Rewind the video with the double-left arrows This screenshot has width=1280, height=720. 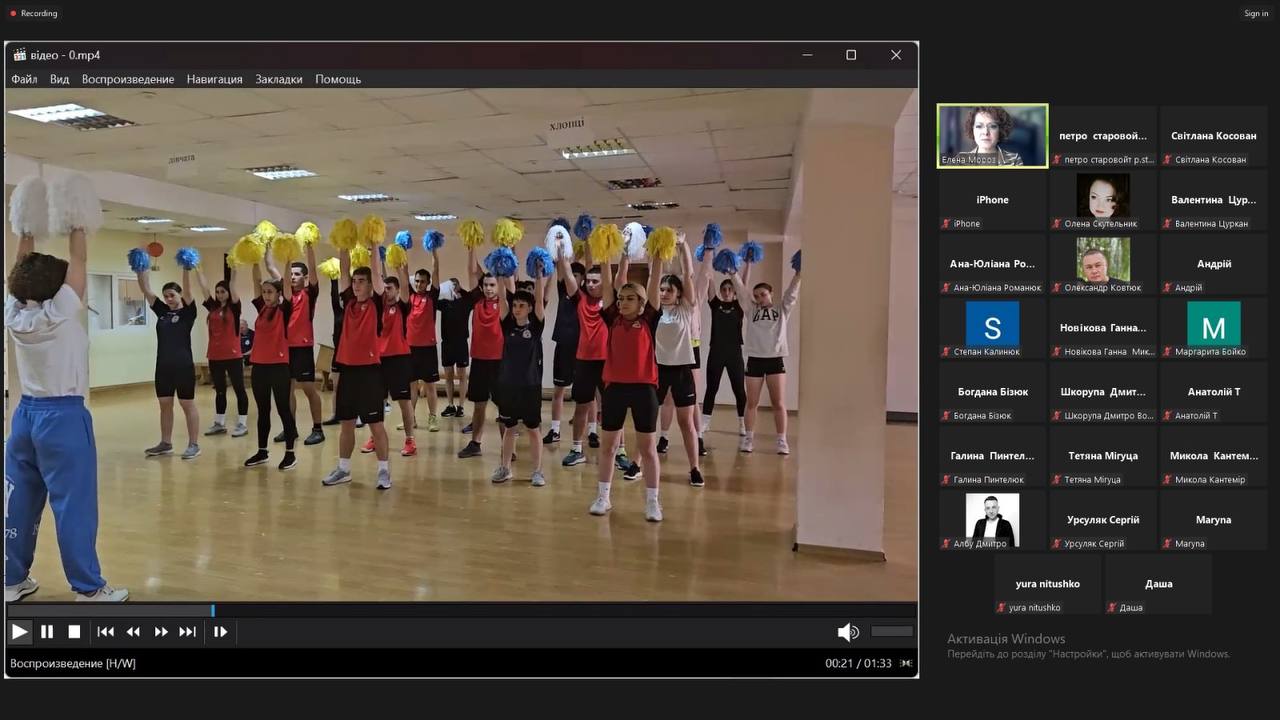(133, 631)
